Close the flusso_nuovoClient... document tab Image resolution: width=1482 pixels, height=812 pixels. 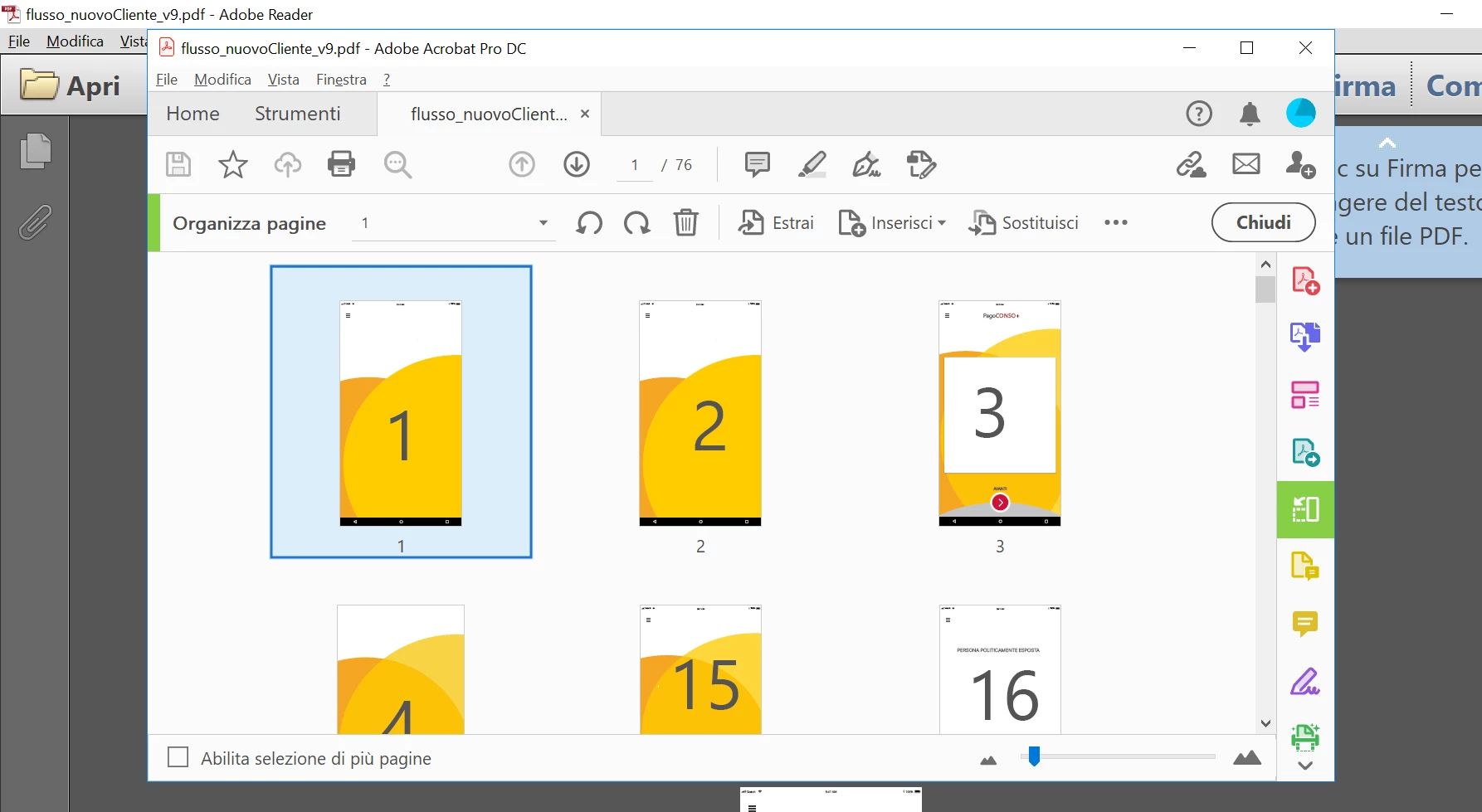(585, 114)
